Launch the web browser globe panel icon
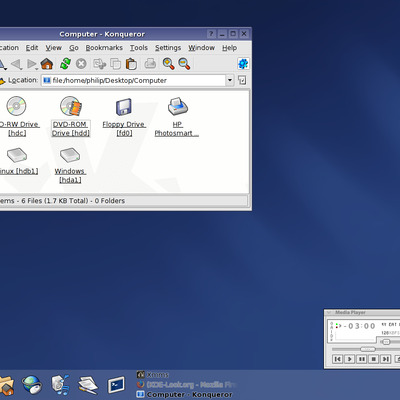The height and width of the screenshot is (400, 400). click(32, 384)
